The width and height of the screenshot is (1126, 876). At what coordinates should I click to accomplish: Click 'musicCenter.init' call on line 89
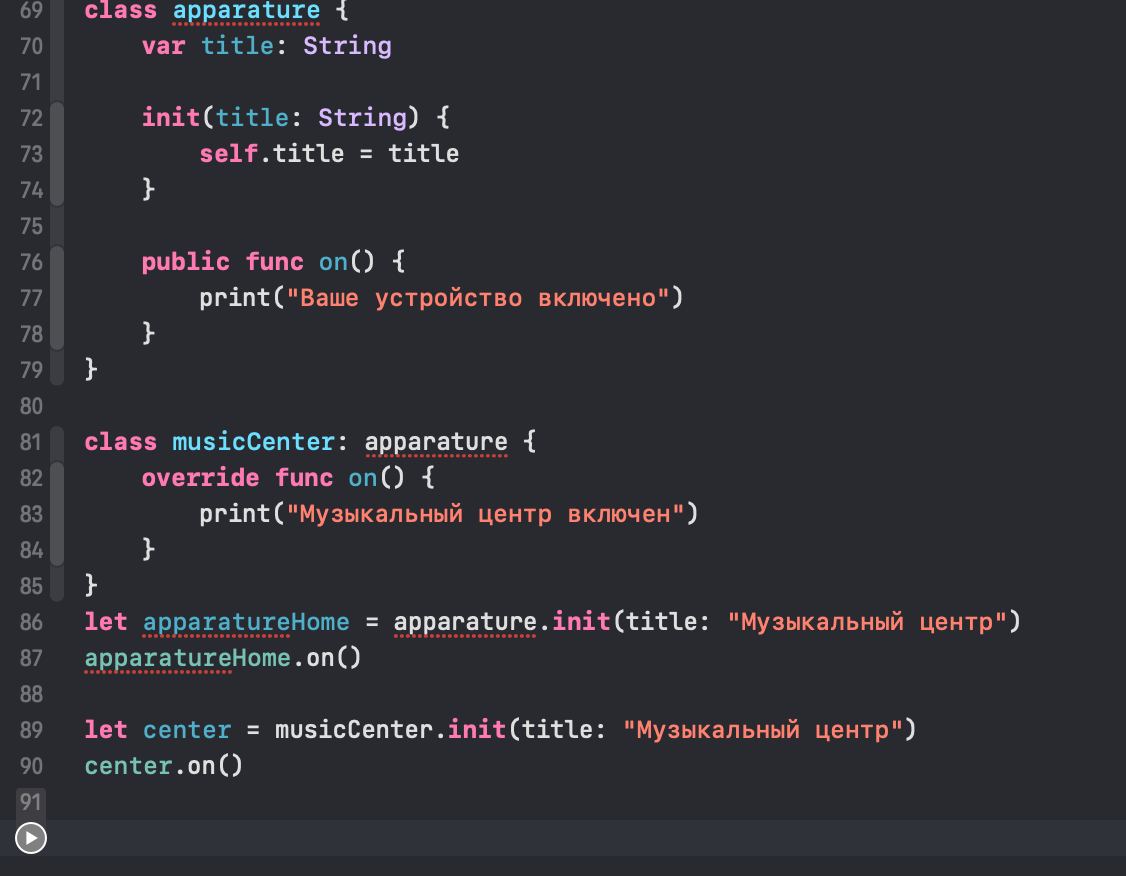pos(391,730)
